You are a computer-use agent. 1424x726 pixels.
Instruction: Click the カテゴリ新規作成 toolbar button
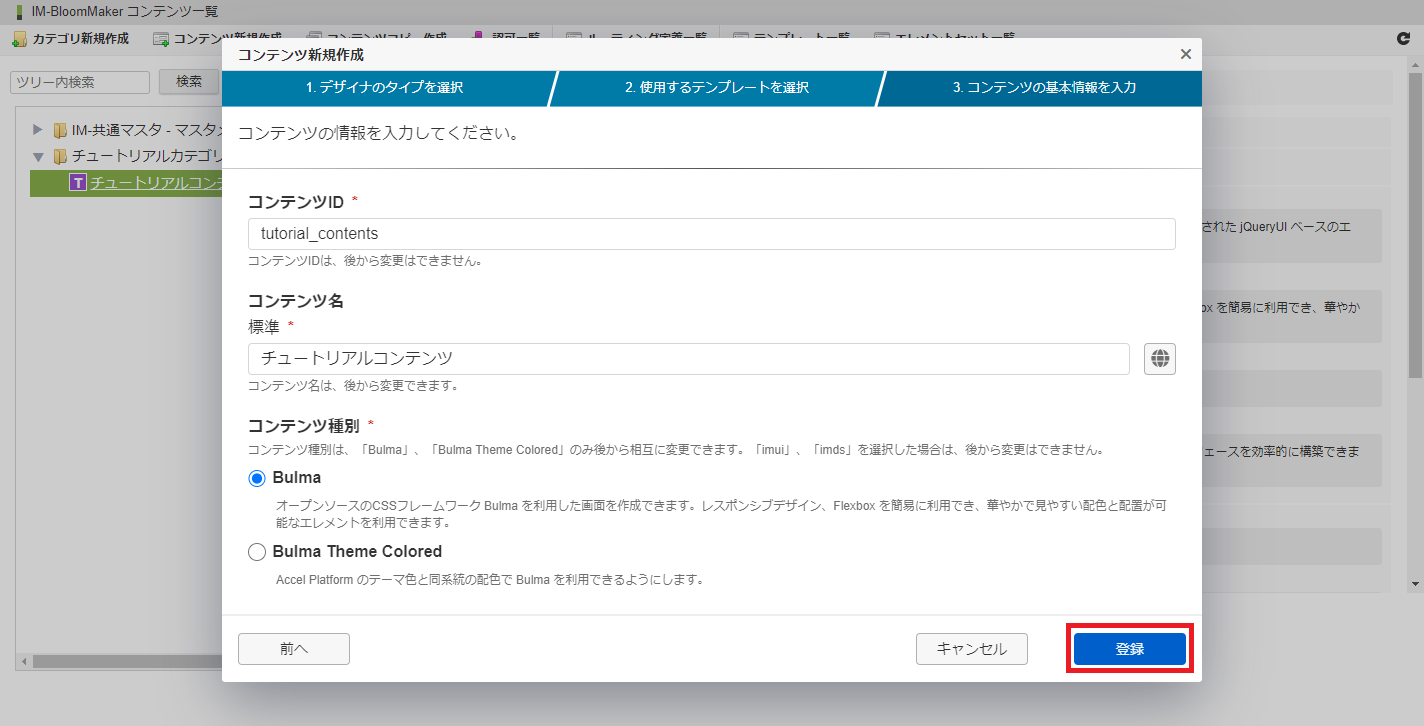(70, 38)
